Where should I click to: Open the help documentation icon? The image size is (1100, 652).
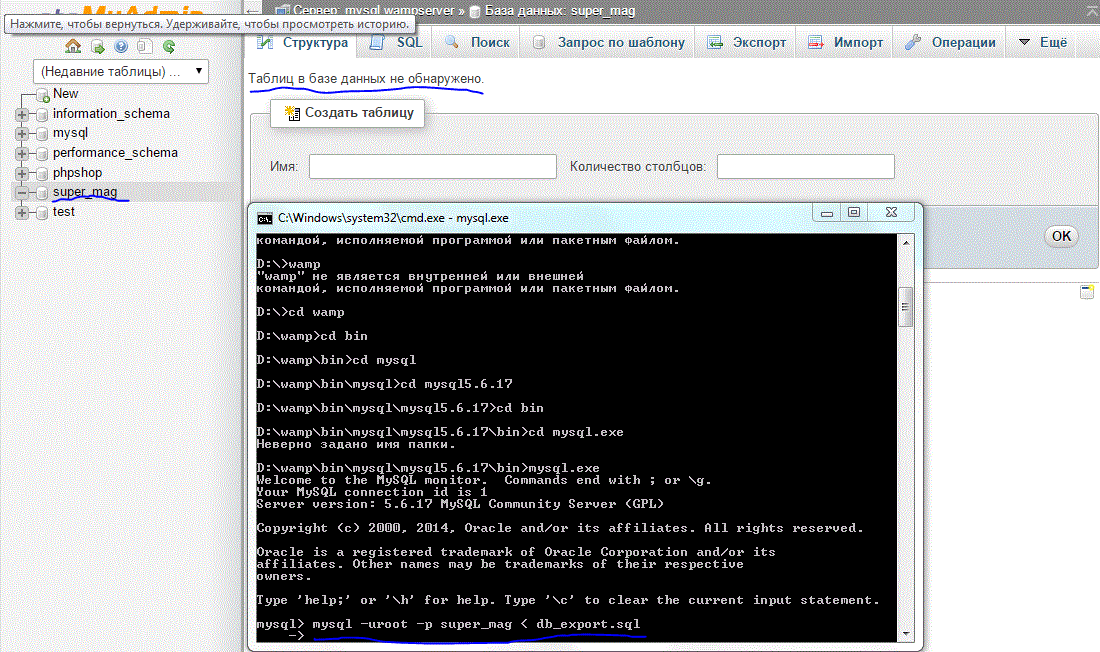click(121, 47)
